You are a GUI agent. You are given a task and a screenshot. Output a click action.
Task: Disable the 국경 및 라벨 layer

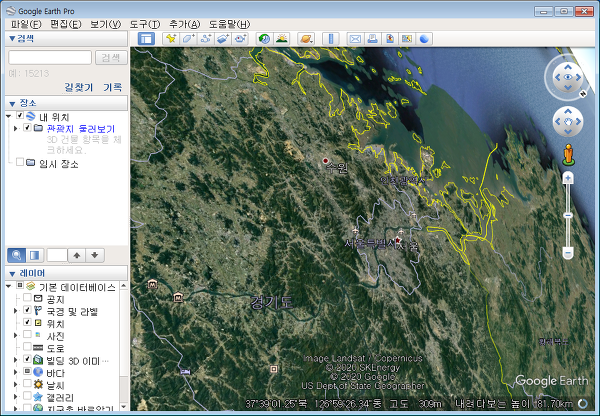point(27,310)
